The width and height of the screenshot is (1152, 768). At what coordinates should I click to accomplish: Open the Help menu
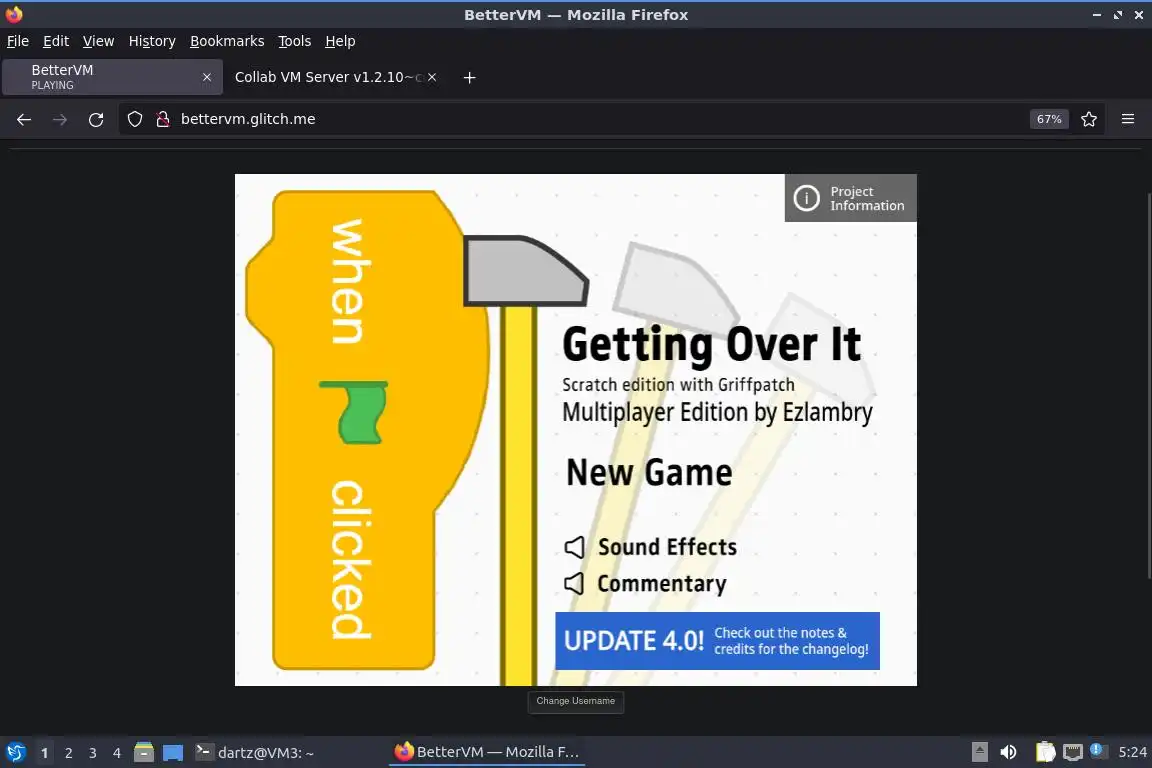340,41
